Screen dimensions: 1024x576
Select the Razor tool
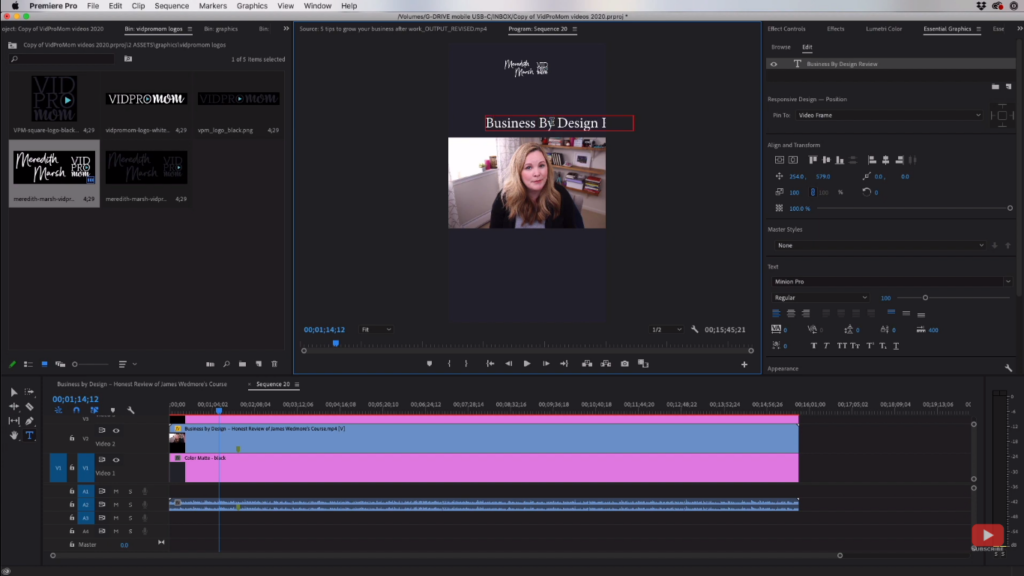pyautogui.click(x=29, y=406)
